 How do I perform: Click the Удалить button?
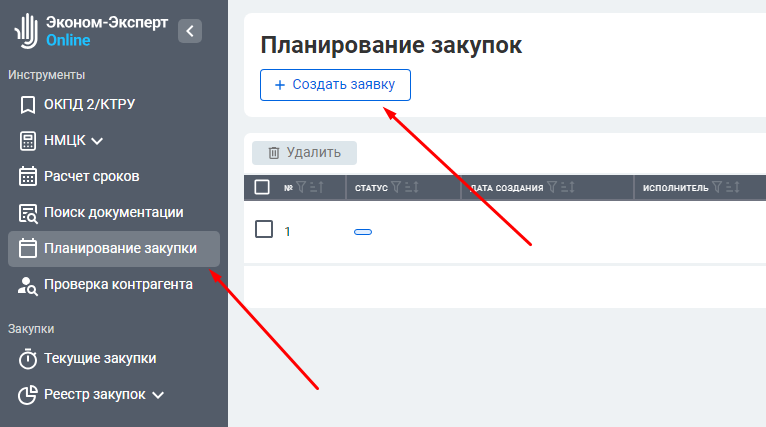(x=304, y=153)
